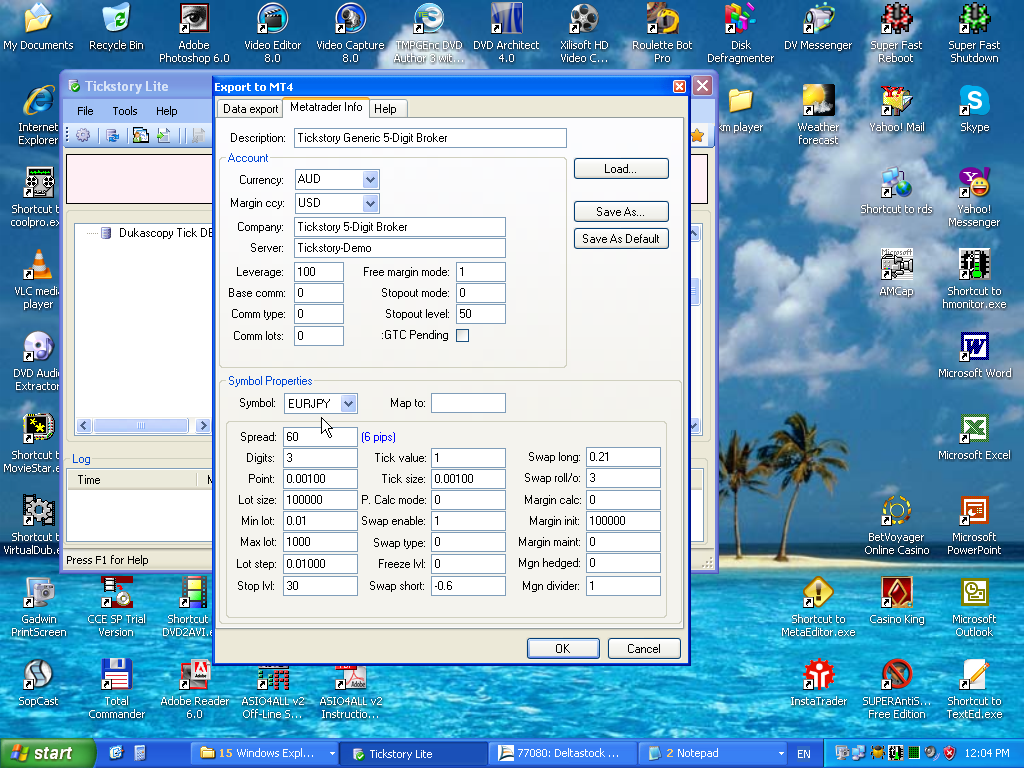This screenshot has height=768, width=1024.
Task: Select the InstaTrader desktop icon
Action: pyautogui.click(x=818, y=683)
